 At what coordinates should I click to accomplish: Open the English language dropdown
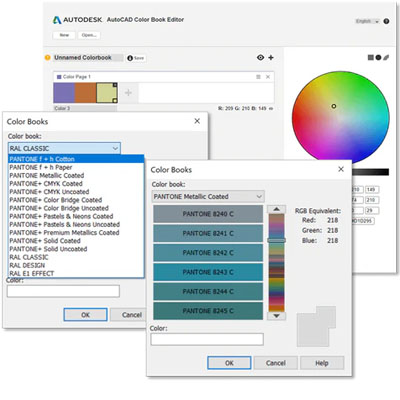point(367,21)
